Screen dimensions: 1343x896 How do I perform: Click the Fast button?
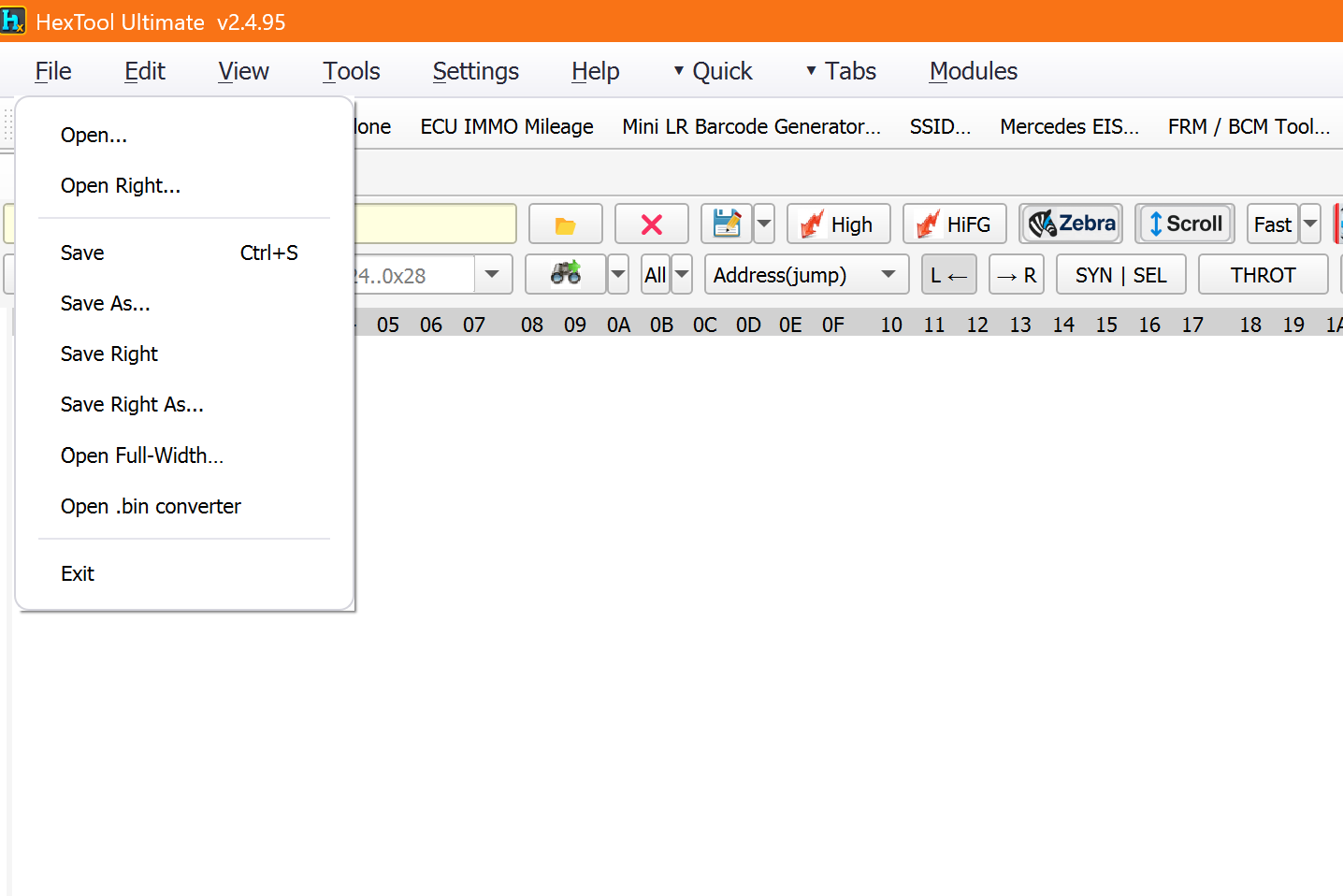click(1273, 224)
